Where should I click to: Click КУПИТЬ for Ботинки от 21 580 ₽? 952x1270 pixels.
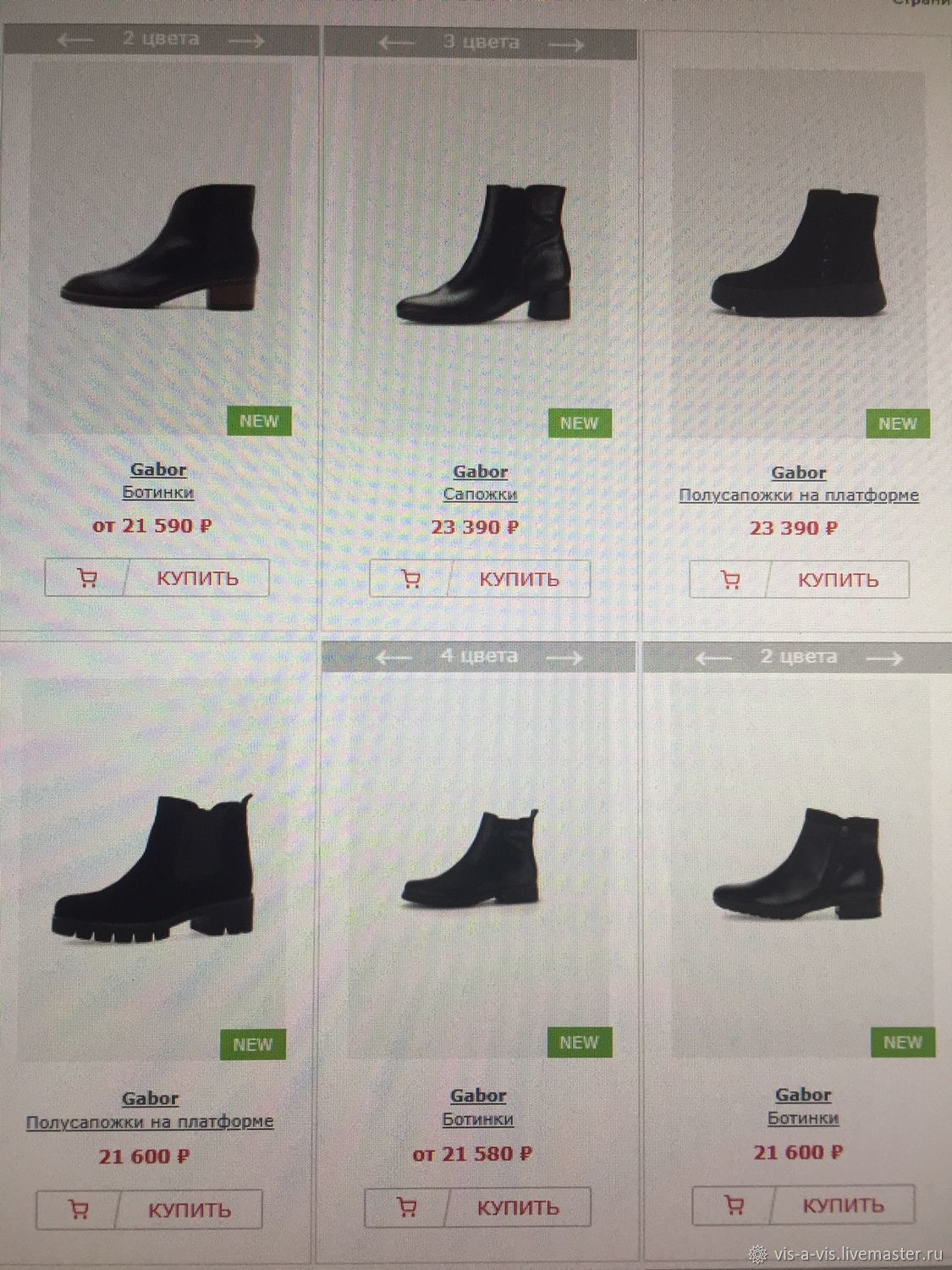518,1207
